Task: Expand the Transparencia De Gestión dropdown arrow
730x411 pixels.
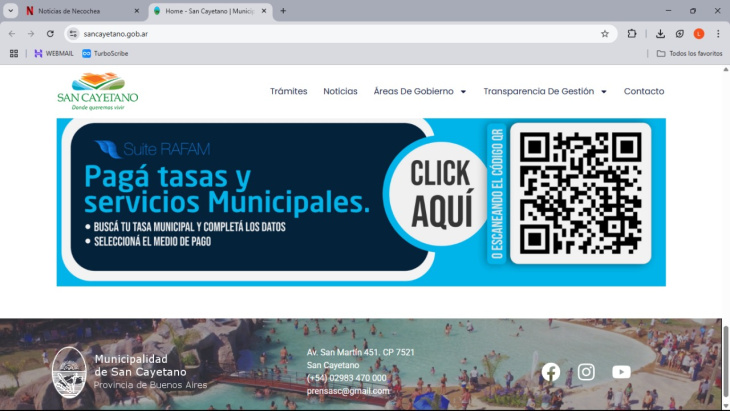Action: coord(604,92)
